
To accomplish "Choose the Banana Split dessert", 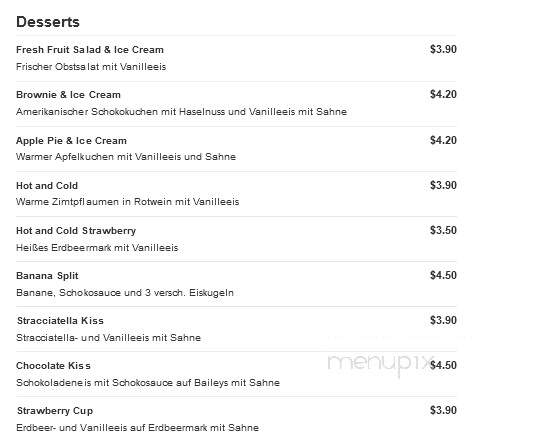I will click(47, 276).
